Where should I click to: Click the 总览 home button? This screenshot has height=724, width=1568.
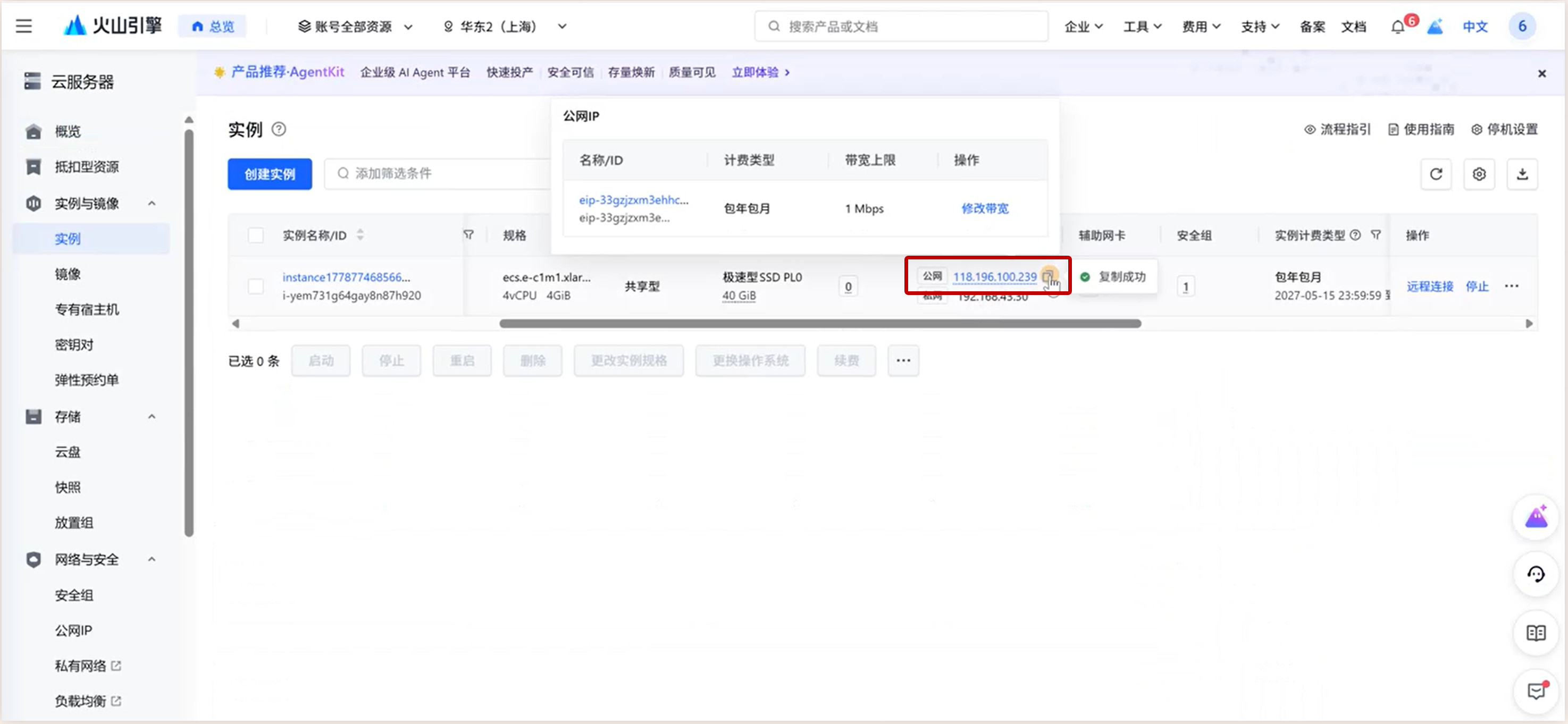213,27
